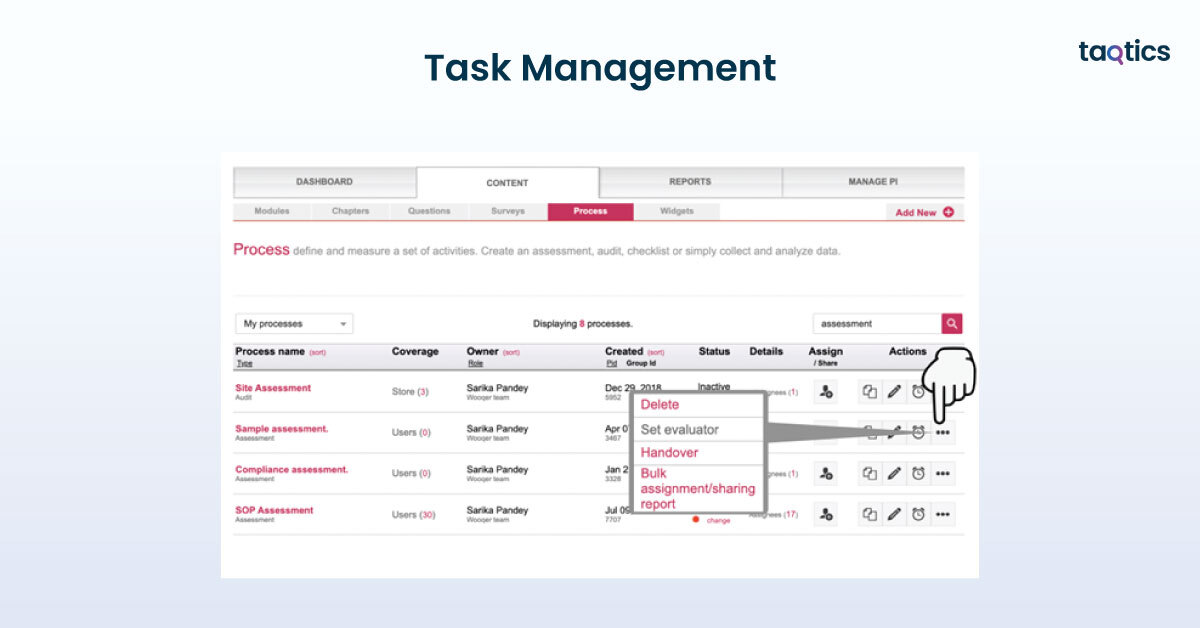Image resolution: width=1200 pixels, height=628 pixels.
Task: Edit Site Assessment using the pencil icon
Action: [894, 392]
